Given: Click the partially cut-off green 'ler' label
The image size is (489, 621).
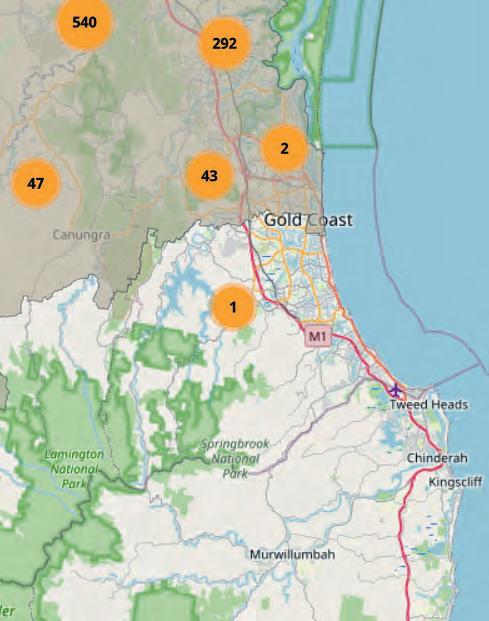Looking at the screenshot, I should tap(7, 610).
